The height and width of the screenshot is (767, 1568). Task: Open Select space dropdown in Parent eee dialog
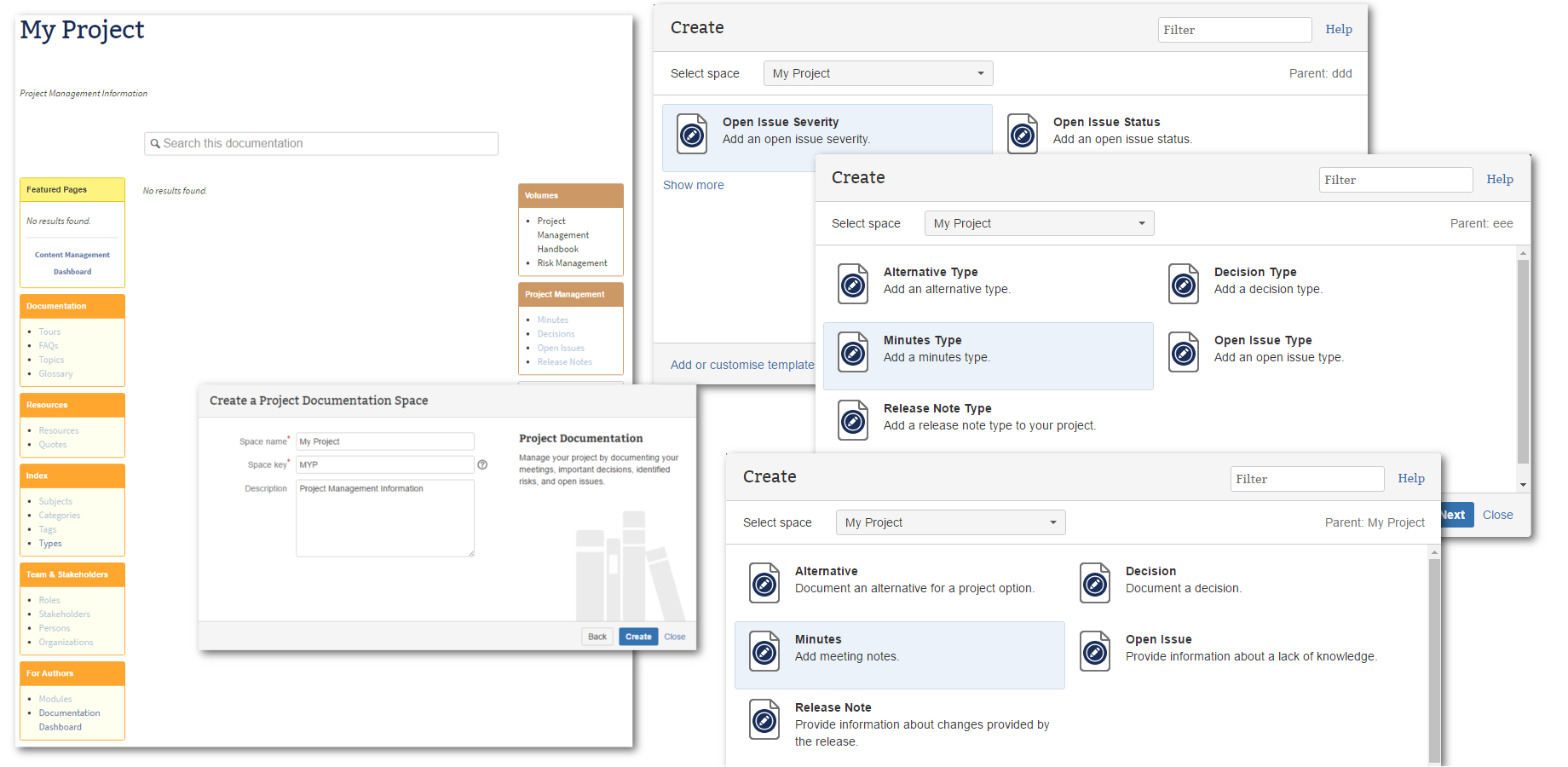pos(1040,223)
